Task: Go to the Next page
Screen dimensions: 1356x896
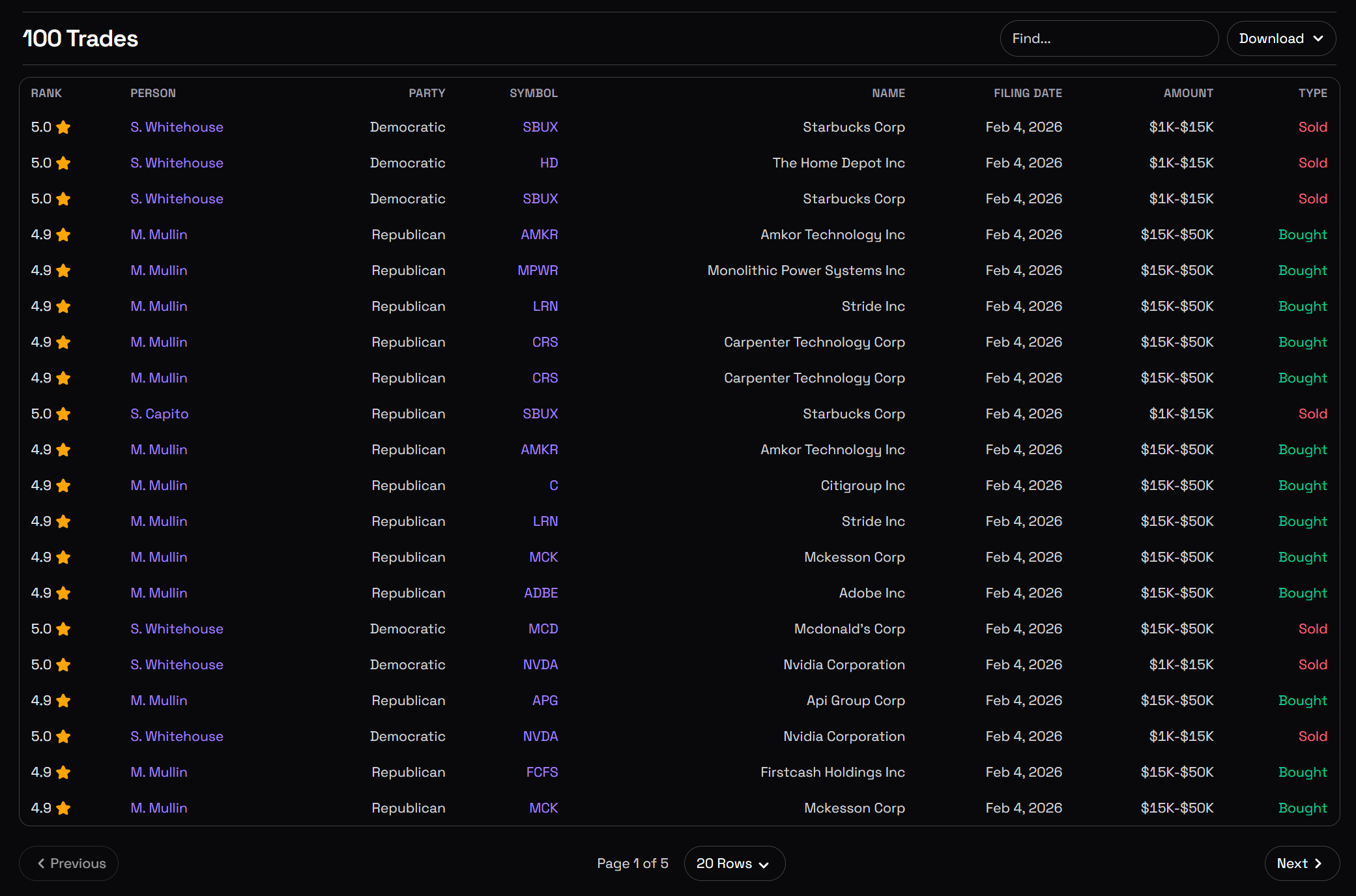Action: point(1302,863)
